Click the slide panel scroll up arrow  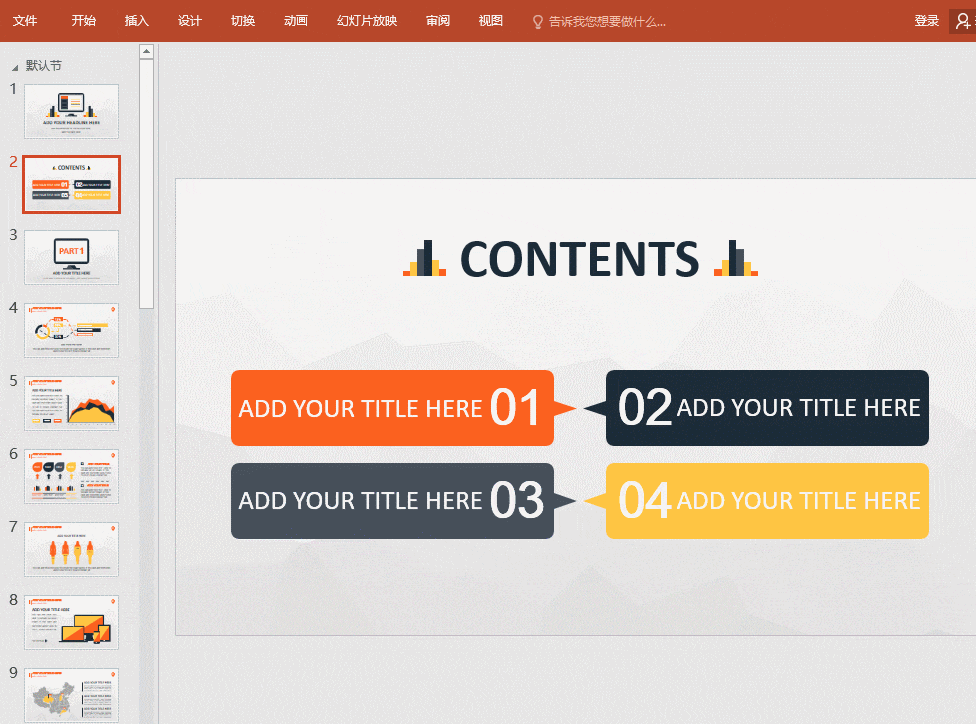pyautogui.click(x=146, y=52)
